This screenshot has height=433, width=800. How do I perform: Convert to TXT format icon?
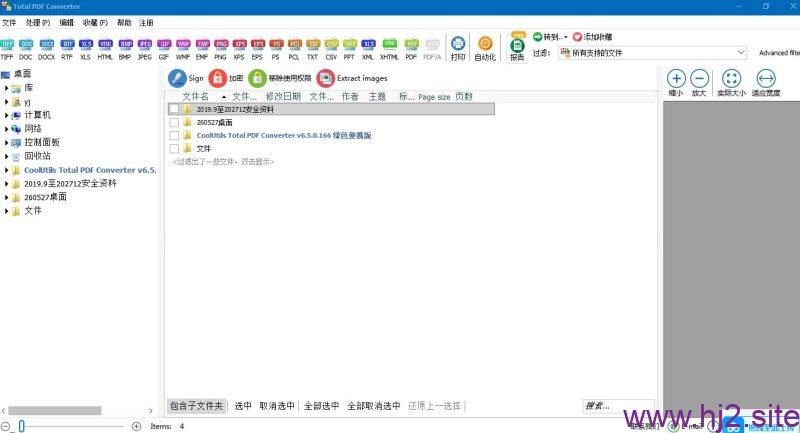tap(313, 49)
